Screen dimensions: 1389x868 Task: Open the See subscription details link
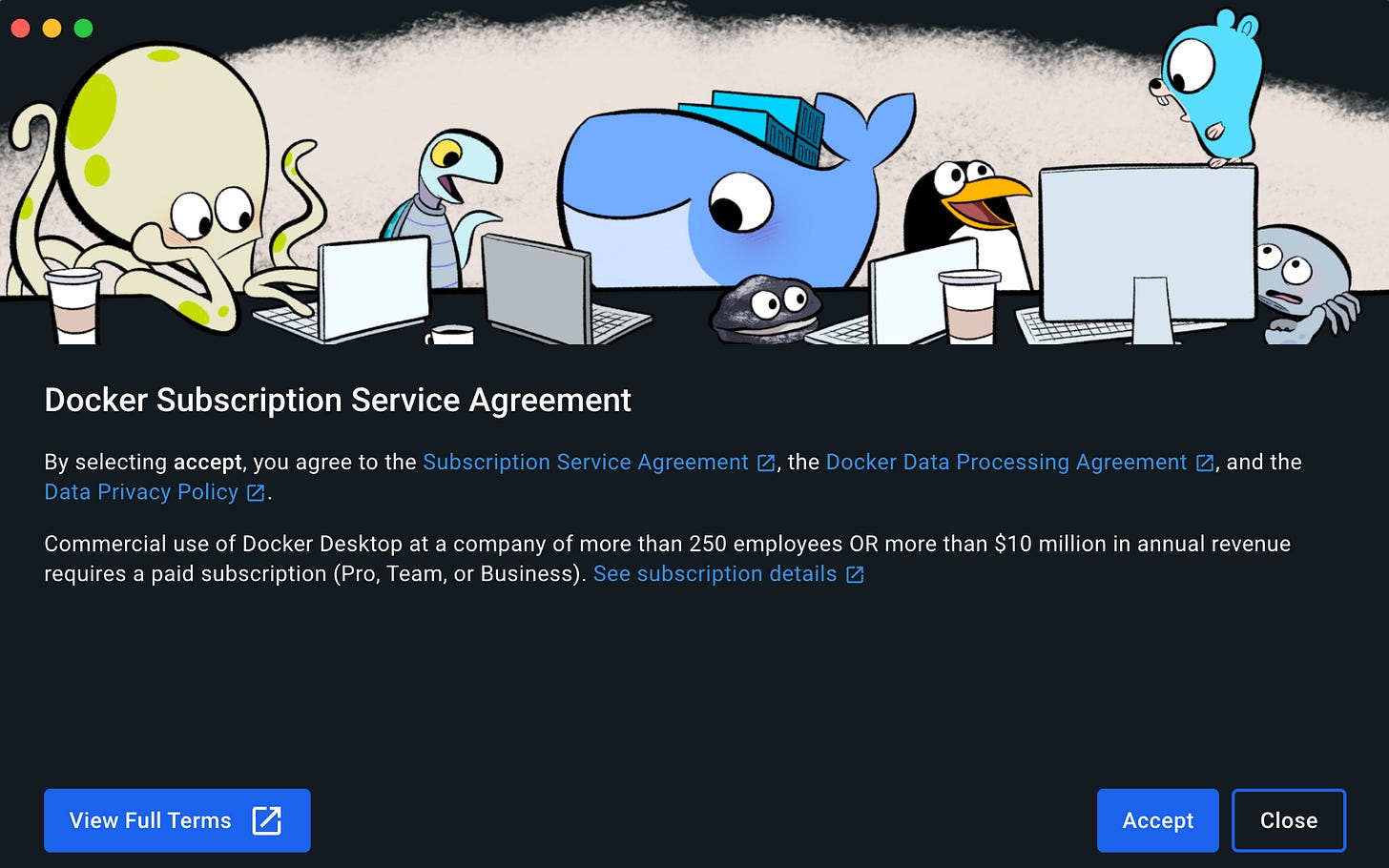click(714, 574)
